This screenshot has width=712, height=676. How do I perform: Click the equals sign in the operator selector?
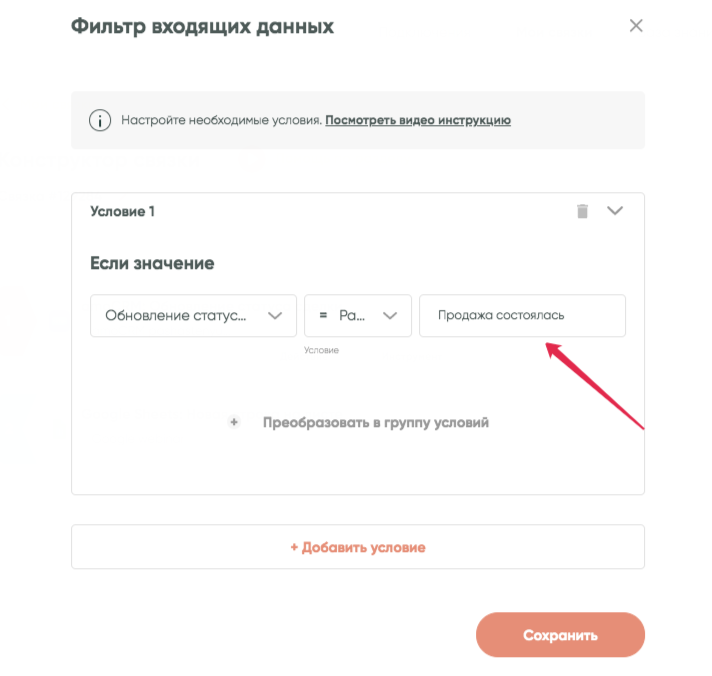(x=323, y=315)
